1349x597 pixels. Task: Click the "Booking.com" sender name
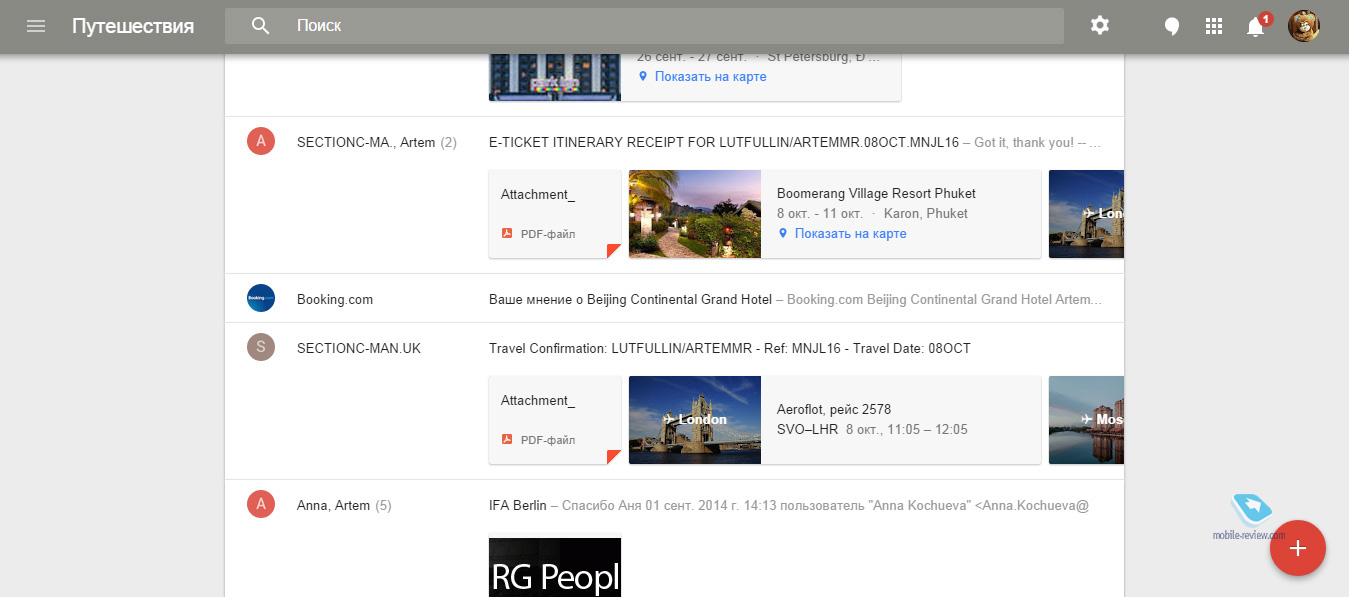click(335, 299)
